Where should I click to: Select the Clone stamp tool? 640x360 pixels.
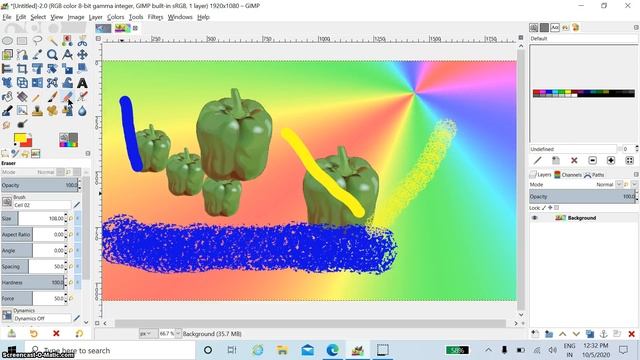(37, 111)
